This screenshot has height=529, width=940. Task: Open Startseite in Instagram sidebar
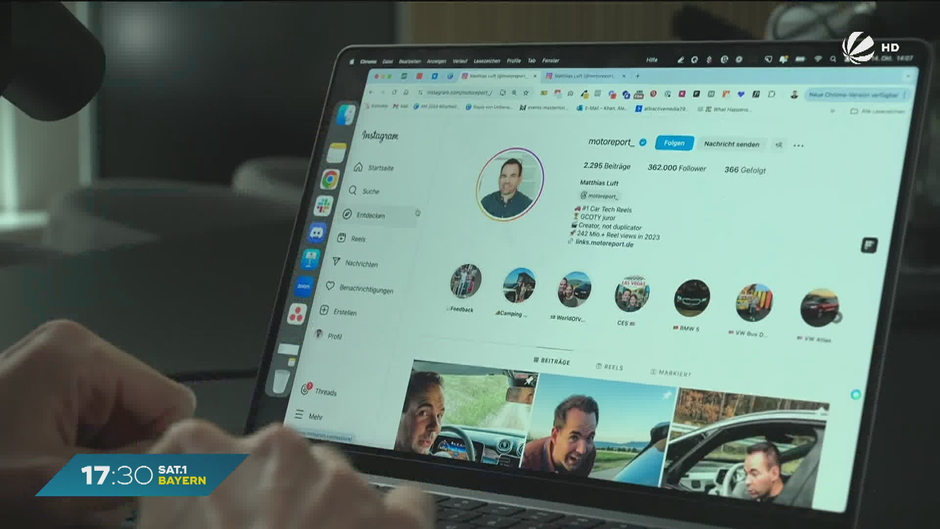[x=373, y=167]
